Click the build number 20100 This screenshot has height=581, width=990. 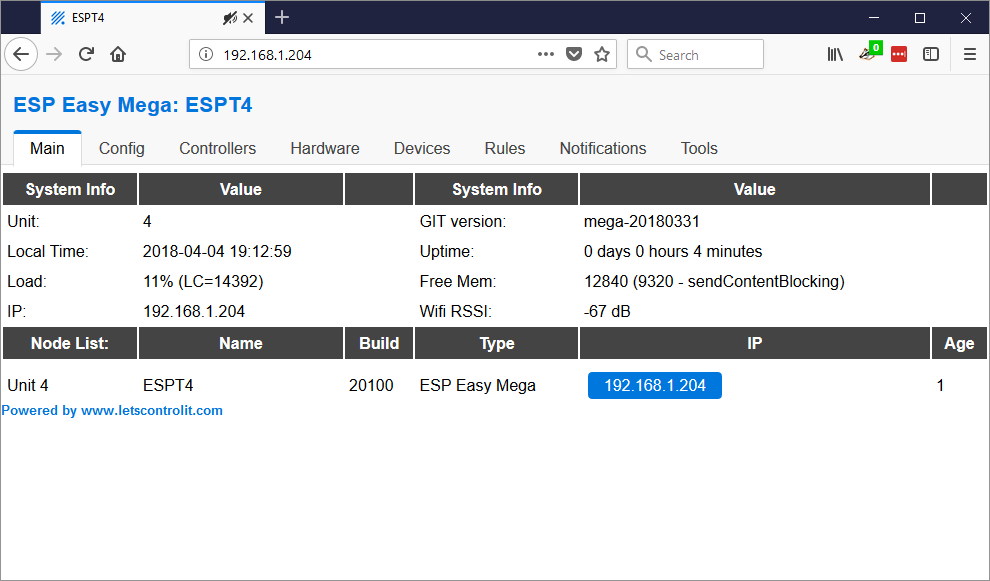click(371, 385)
